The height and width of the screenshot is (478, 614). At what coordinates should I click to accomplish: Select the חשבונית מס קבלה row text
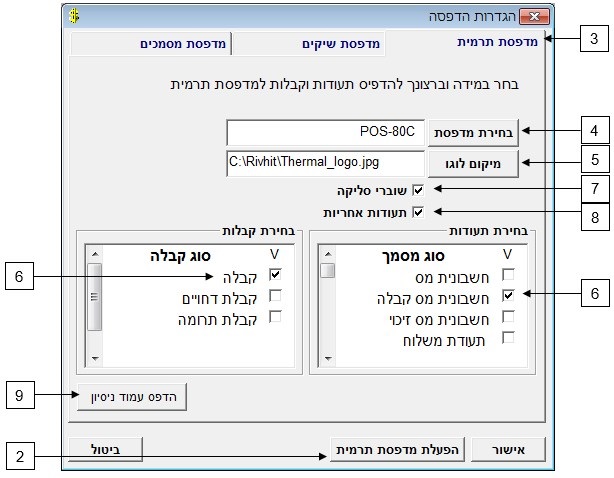[x=433, y=299]
